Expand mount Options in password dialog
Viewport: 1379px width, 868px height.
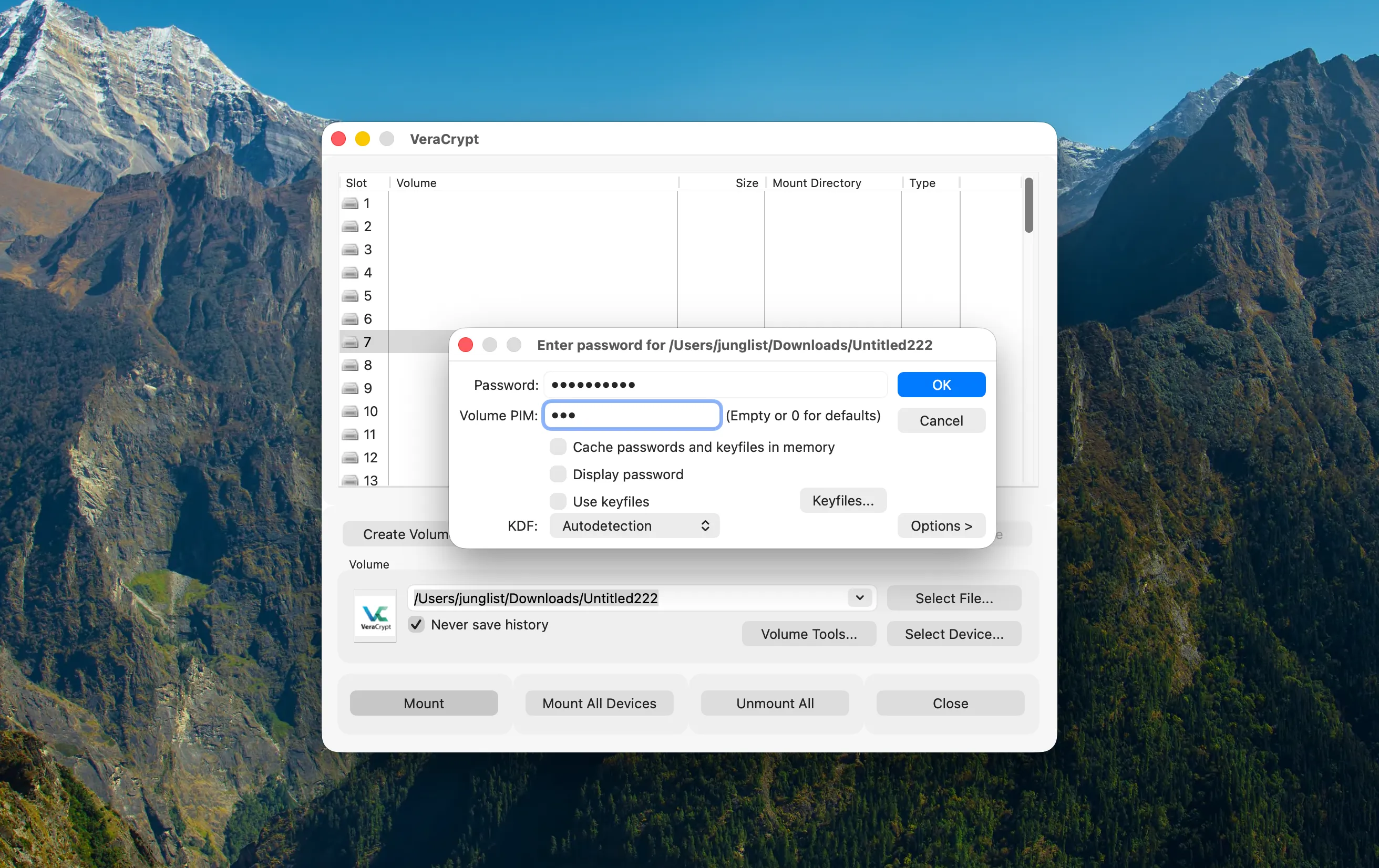941,525
